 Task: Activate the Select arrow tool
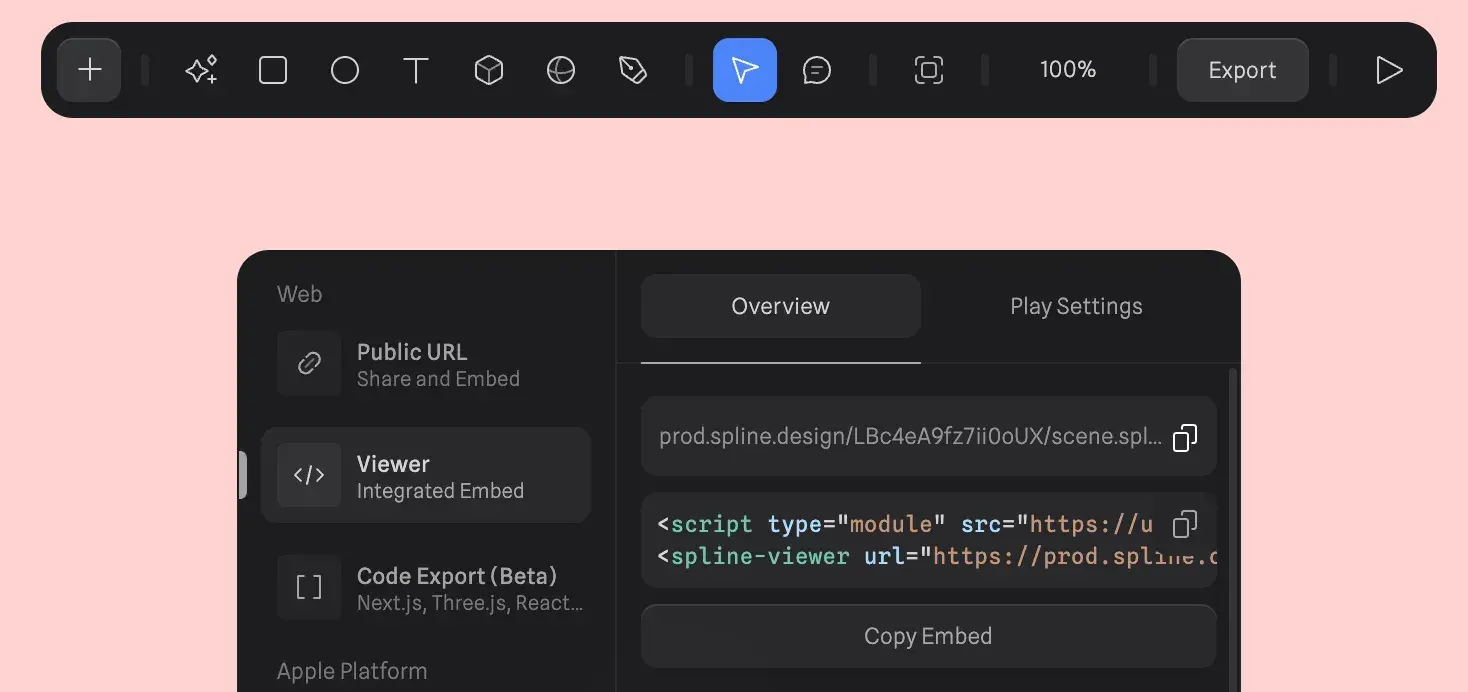click(745, 70)
